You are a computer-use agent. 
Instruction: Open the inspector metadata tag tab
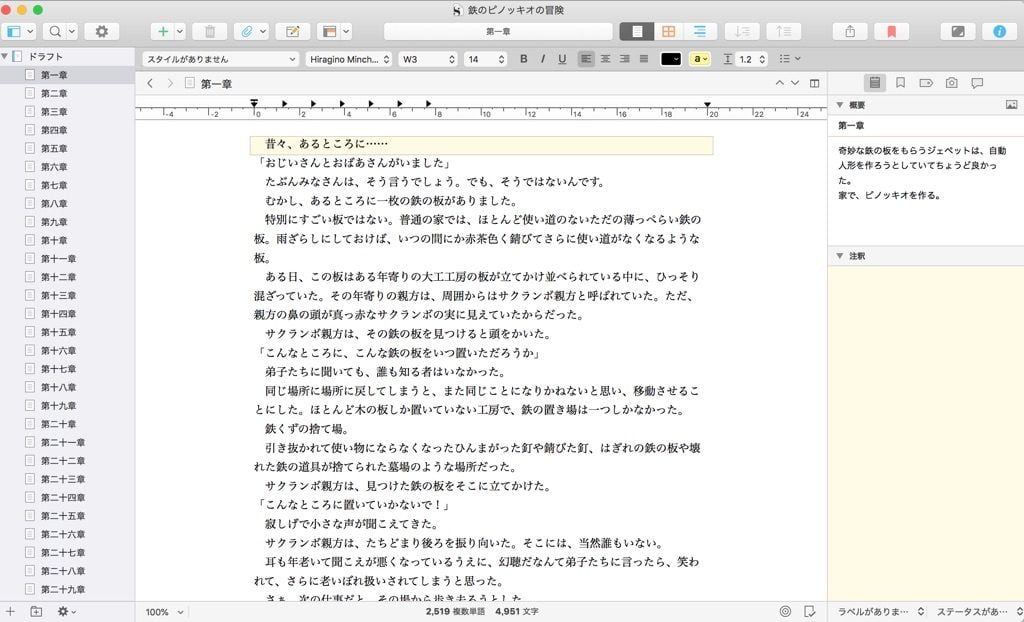pos(925,83)
